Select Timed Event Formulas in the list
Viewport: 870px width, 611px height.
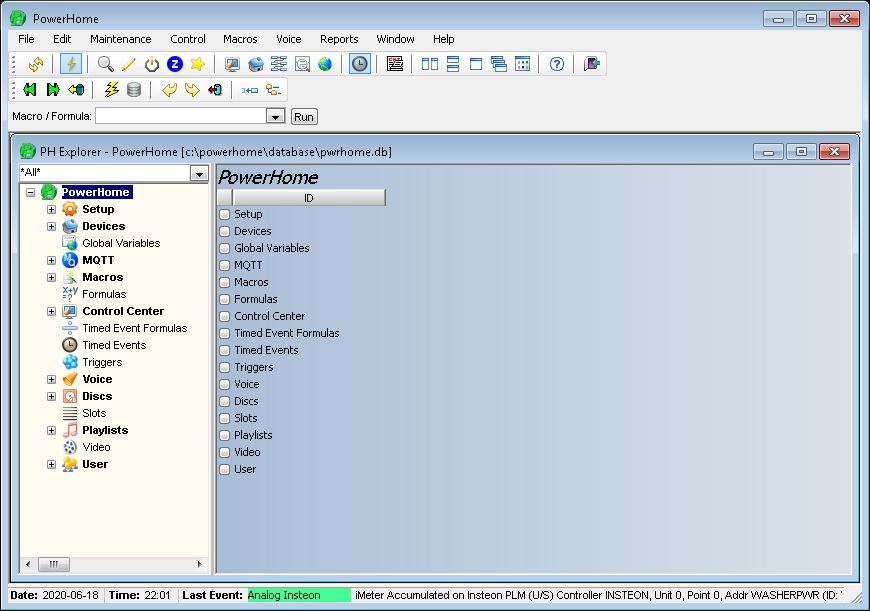(287, 334)
